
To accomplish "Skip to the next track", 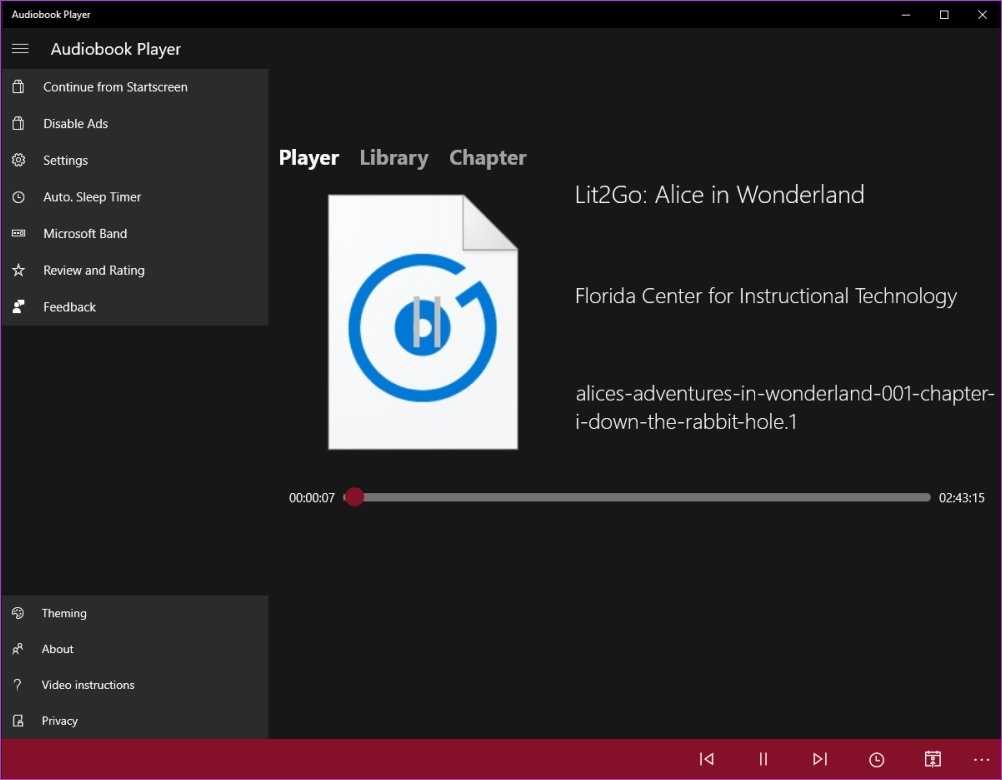I will (x=820, y=759).
